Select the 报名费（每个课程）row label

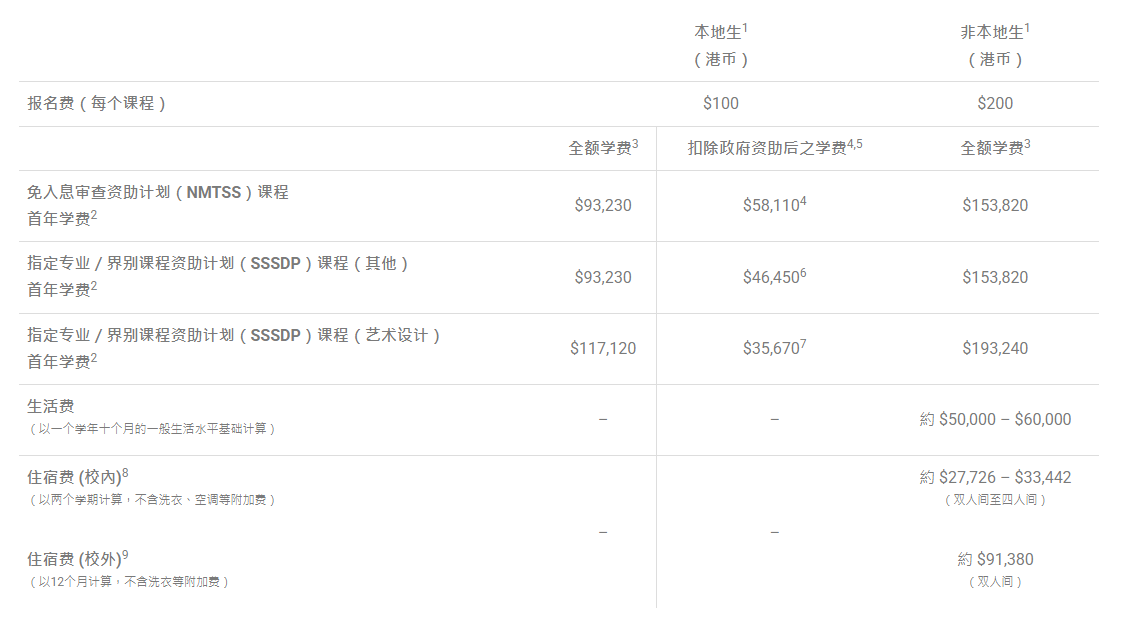tap(97, 103)
